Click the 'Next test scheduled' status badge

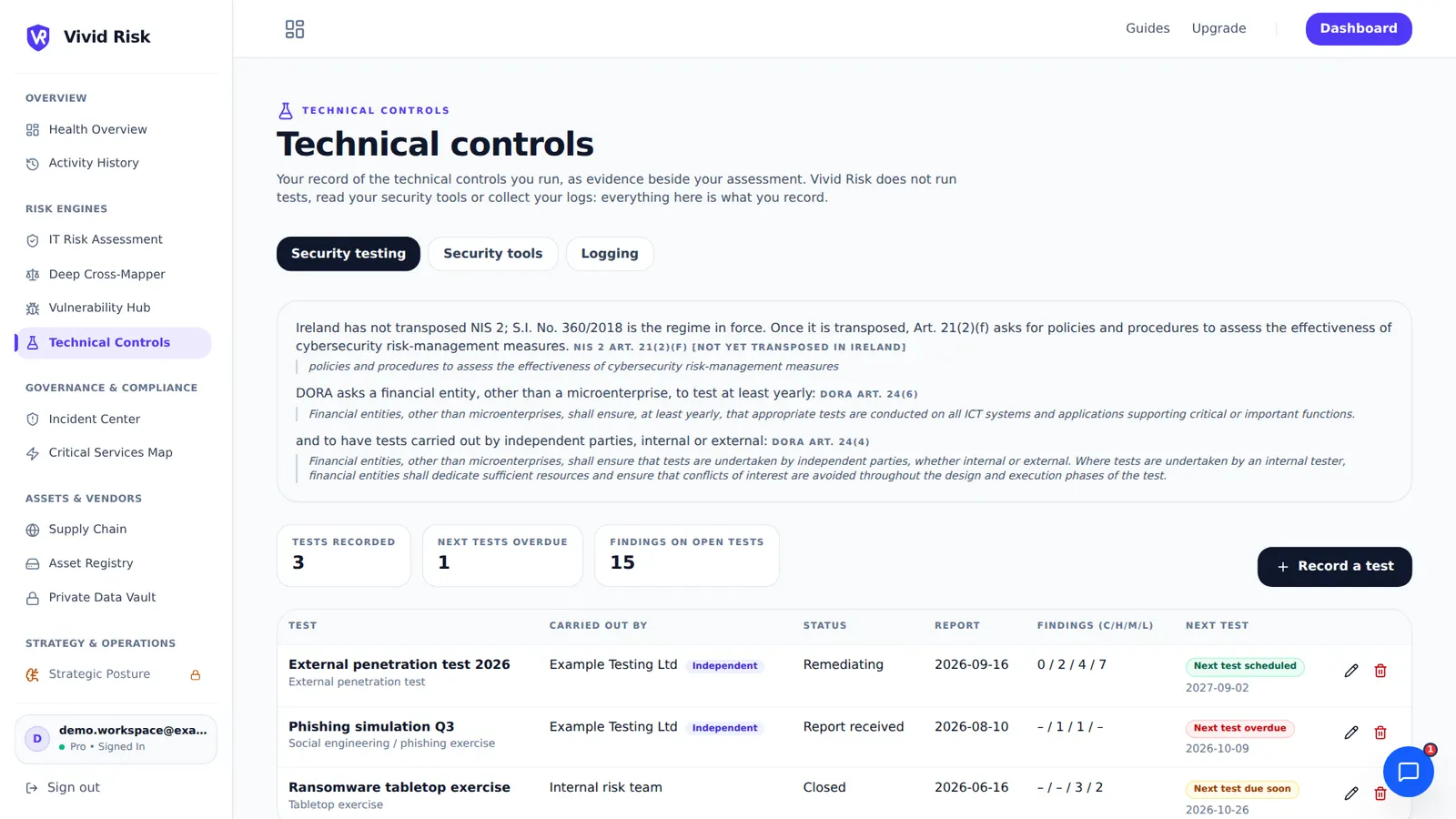click(x=1245, y=666)
